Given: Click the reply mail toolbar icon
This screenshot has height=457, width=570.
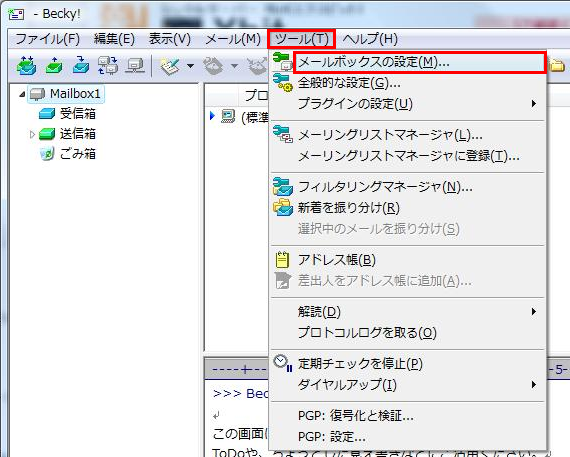Looking at the screenshot, I should pos(213,66).
